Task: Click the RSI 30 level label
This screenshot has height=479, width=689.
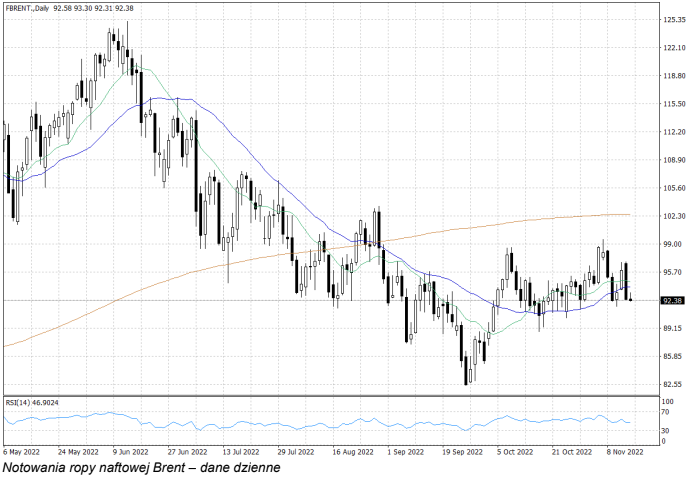Action: pos(665,431)
